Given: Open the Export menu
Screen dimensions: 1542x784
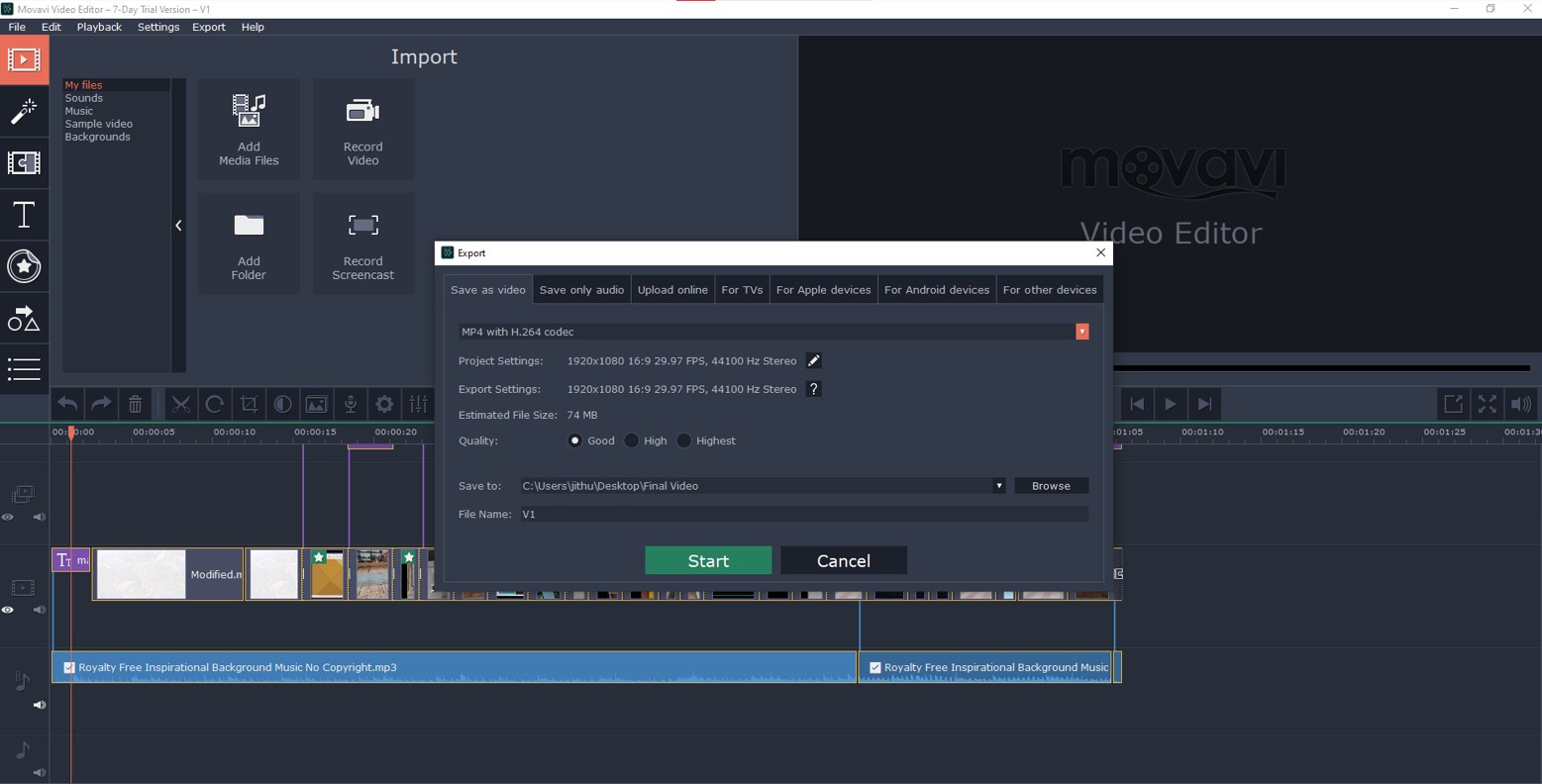Looking at the screenshot, I should tap(209, 27).
